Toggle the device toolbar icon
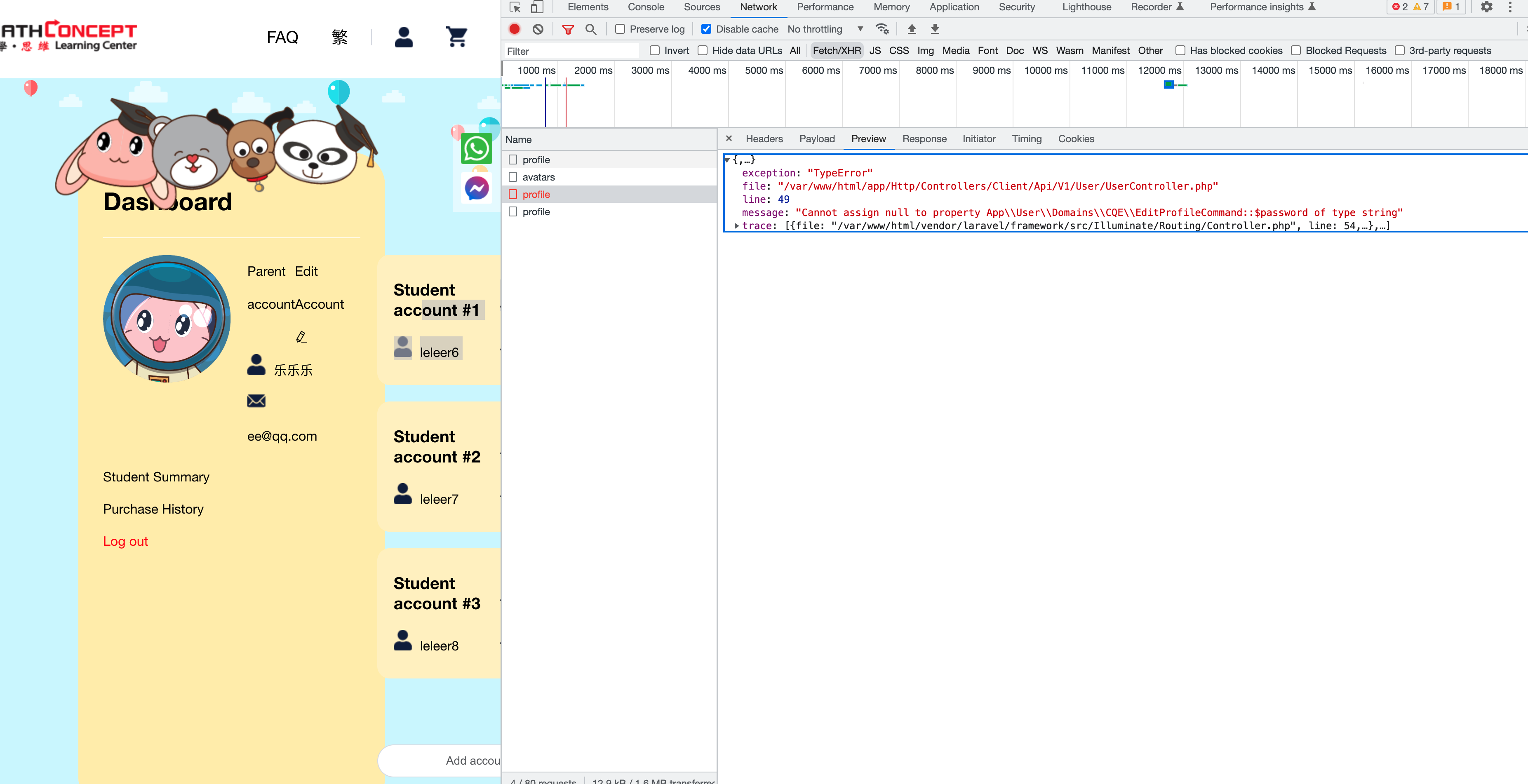1528x784 pixels. 536,7
